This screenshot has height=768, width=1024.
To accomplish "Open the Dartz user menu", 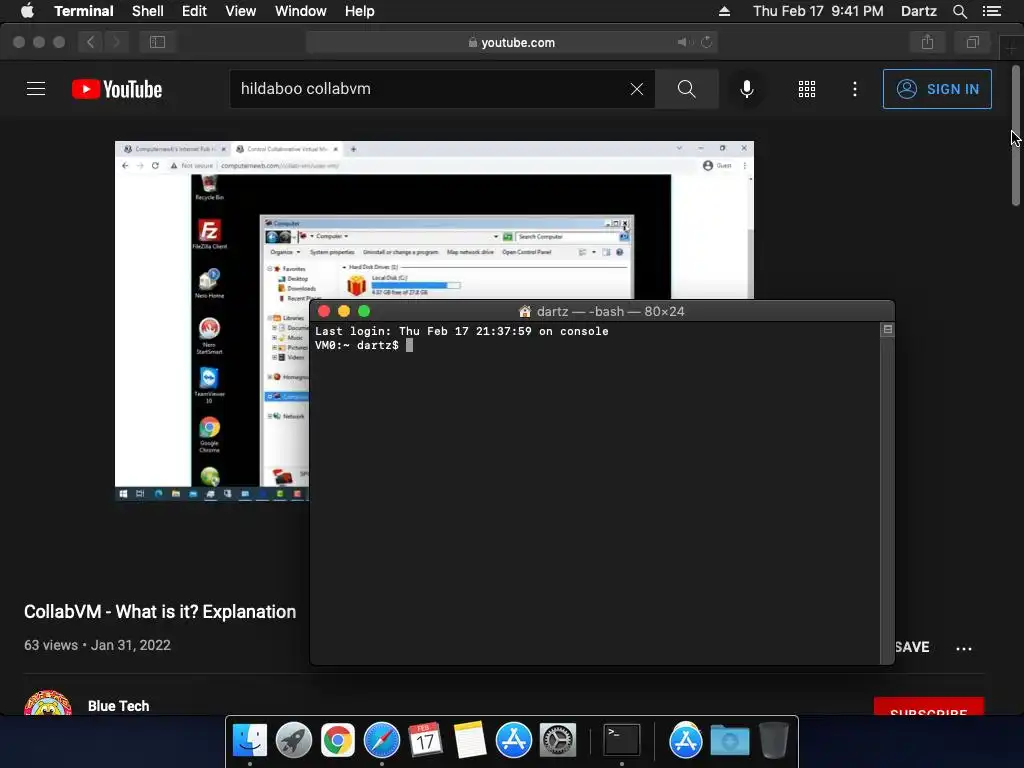I will [x=918, y=11].
